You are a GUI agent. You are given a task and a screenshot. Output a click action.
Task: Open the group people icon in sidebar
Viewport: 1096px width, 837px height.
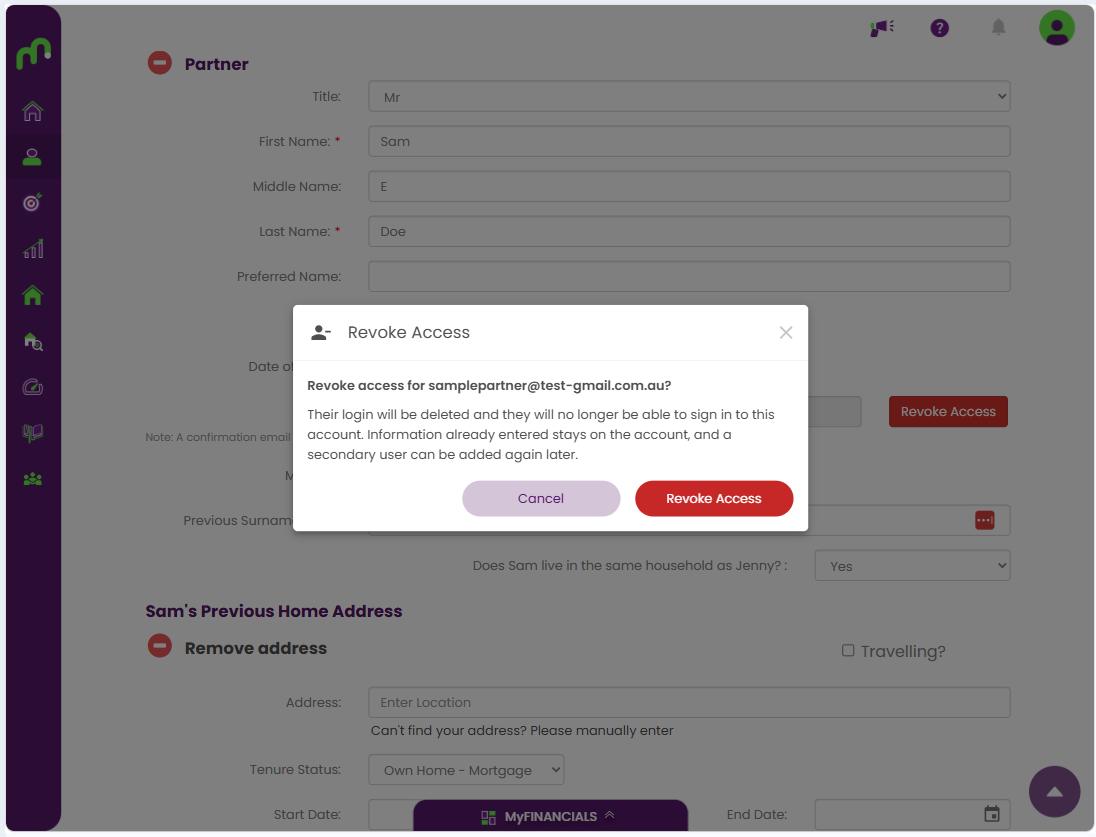[32, 479]
